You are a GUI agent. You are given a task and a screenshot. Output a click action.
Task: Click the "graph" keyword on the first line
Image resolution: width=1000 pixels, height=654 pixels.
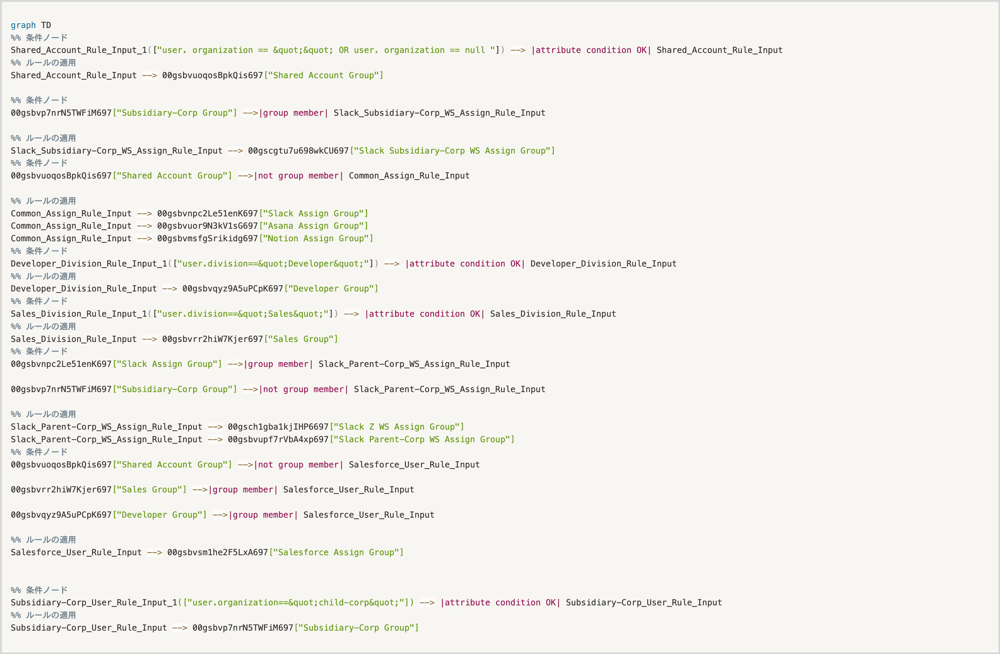click(x=23, y=26)
